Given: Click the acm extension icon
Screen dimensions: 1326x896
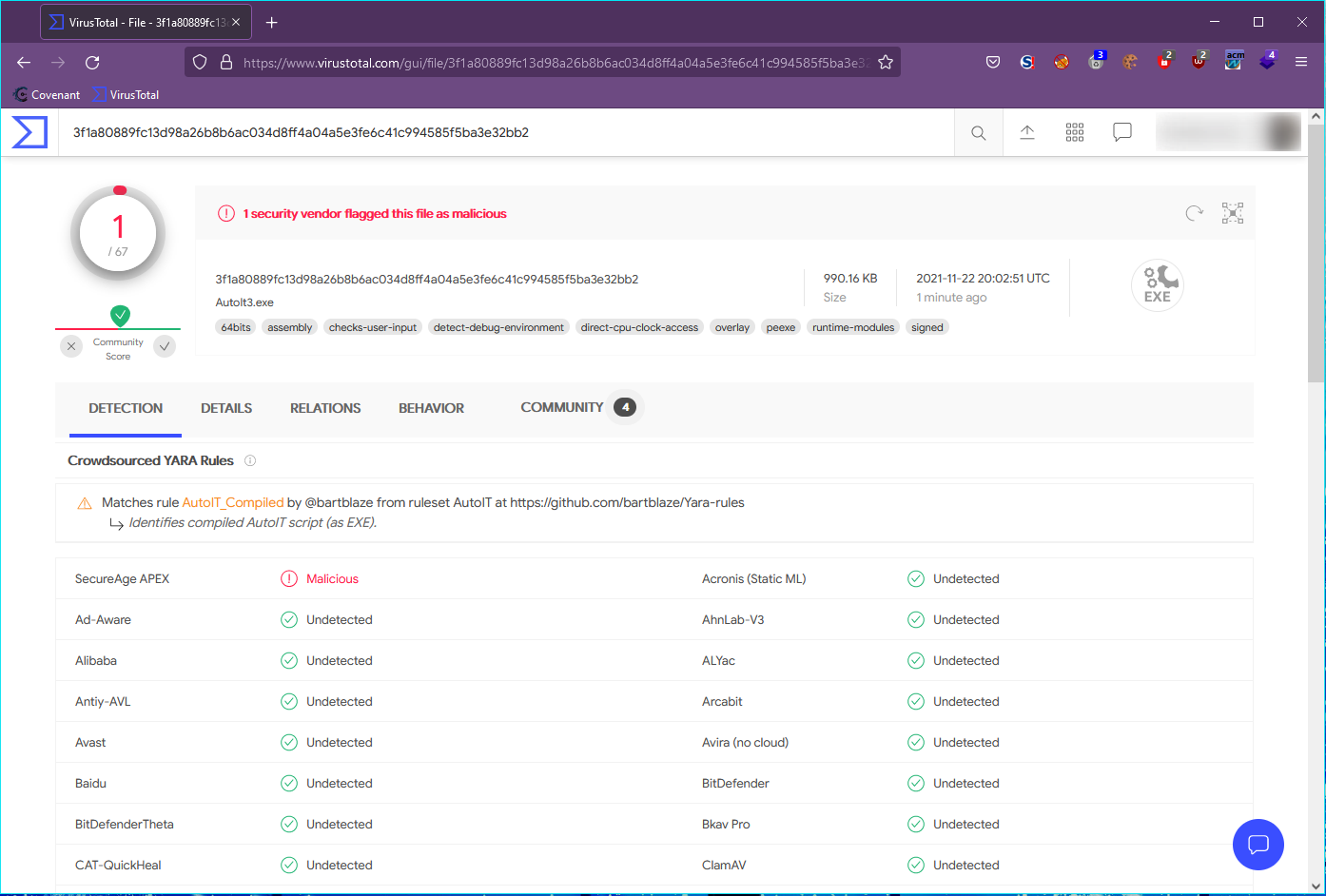Looking at the screenshot, I should (1234, 61).
